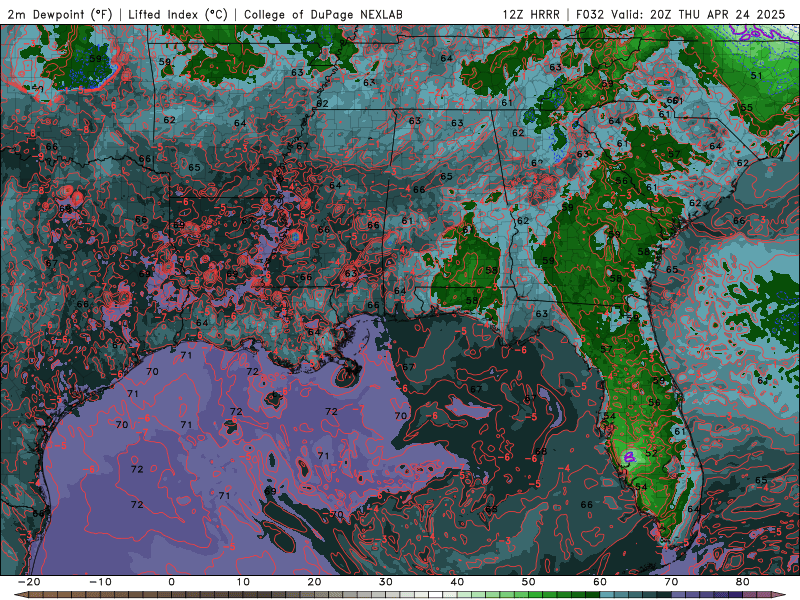Image resolution: width=800 pixels, height=600 pixels.
Task: Click the 50 label on the color scale
Action: [529, 582]
